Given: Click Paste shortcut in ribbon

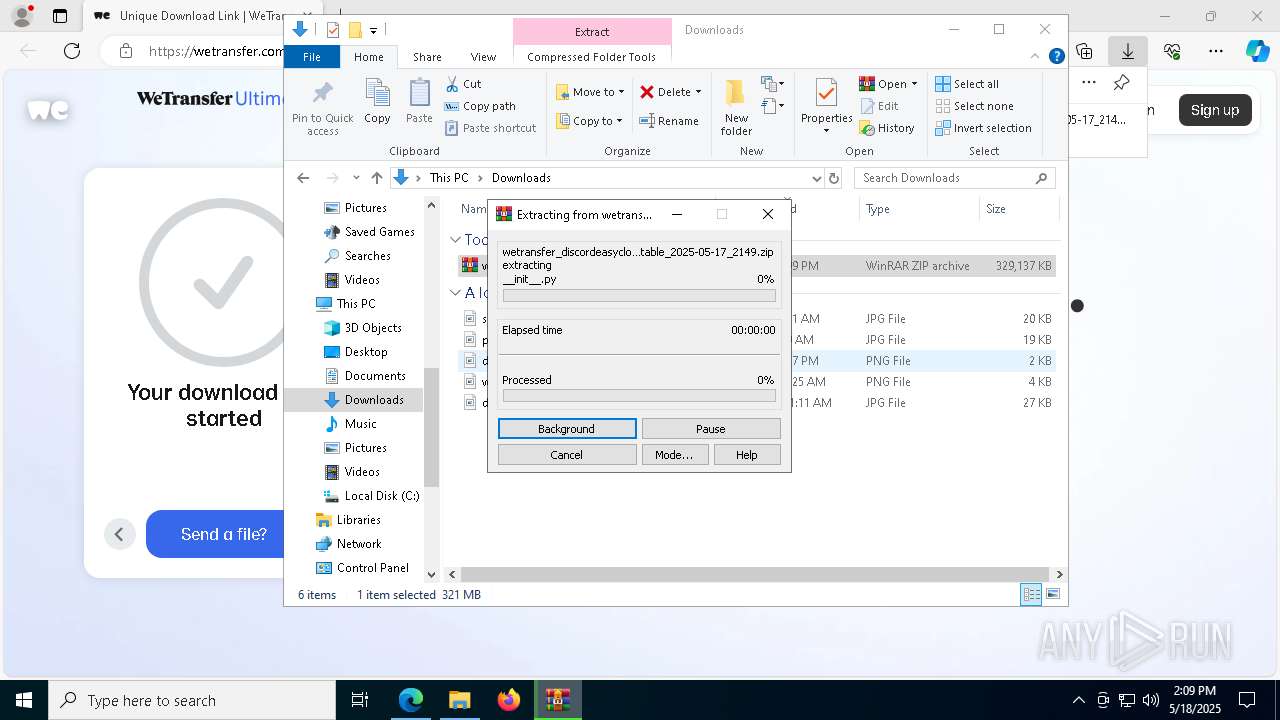Looking at the screenshot, I should 490,128.
